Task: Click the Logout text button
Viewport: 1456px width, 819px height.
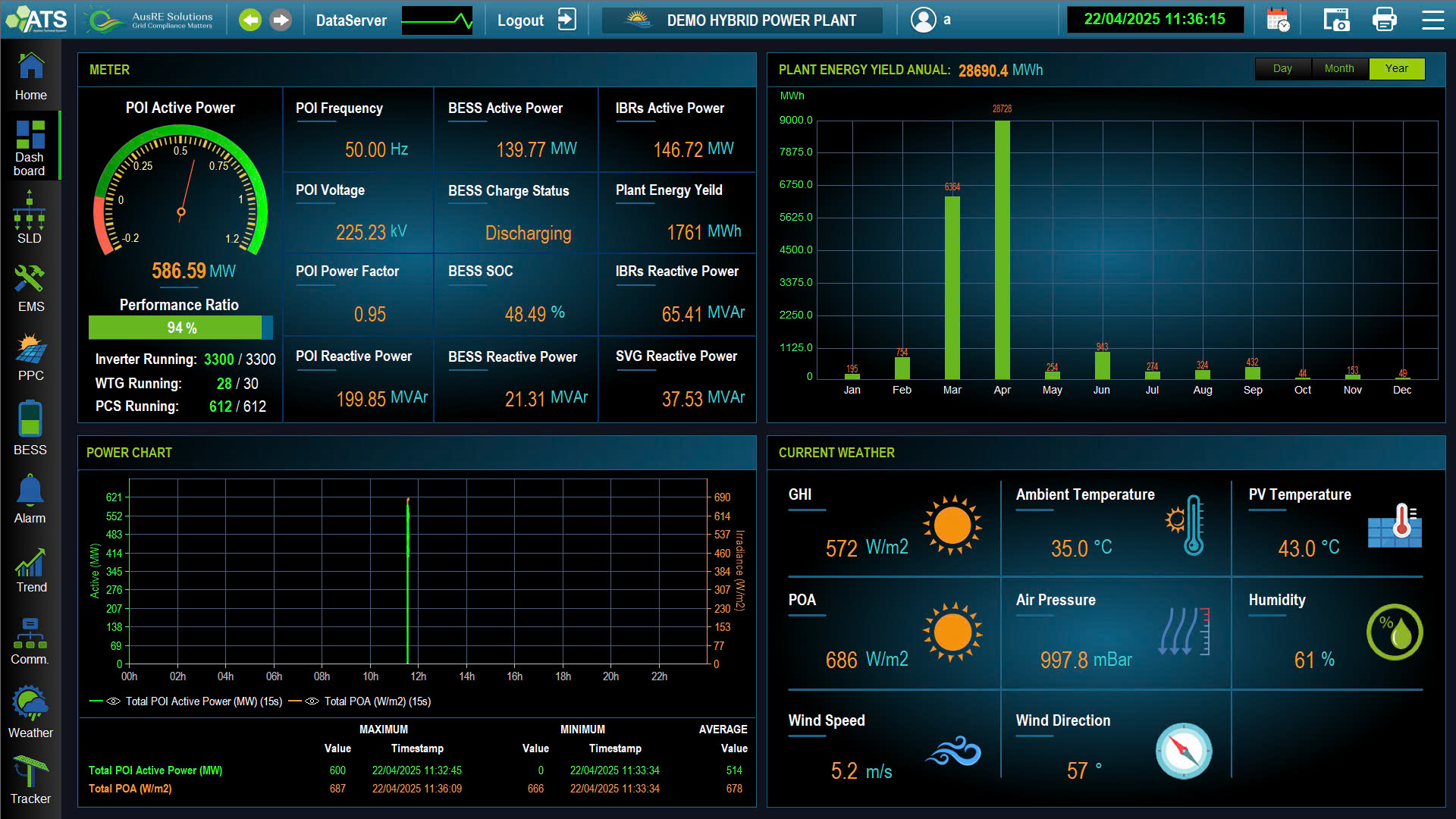Action: [x=520, y=20]
